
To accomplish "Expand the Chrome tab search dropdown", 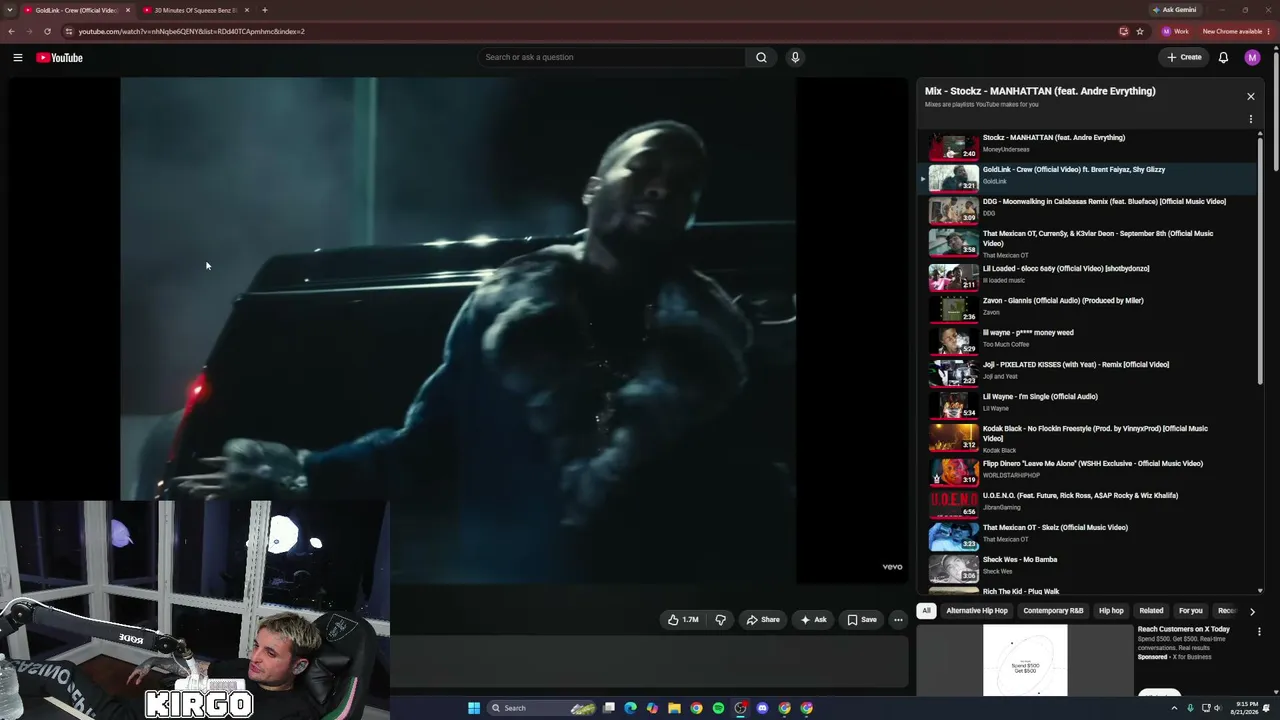I will [x=10, y=10].
